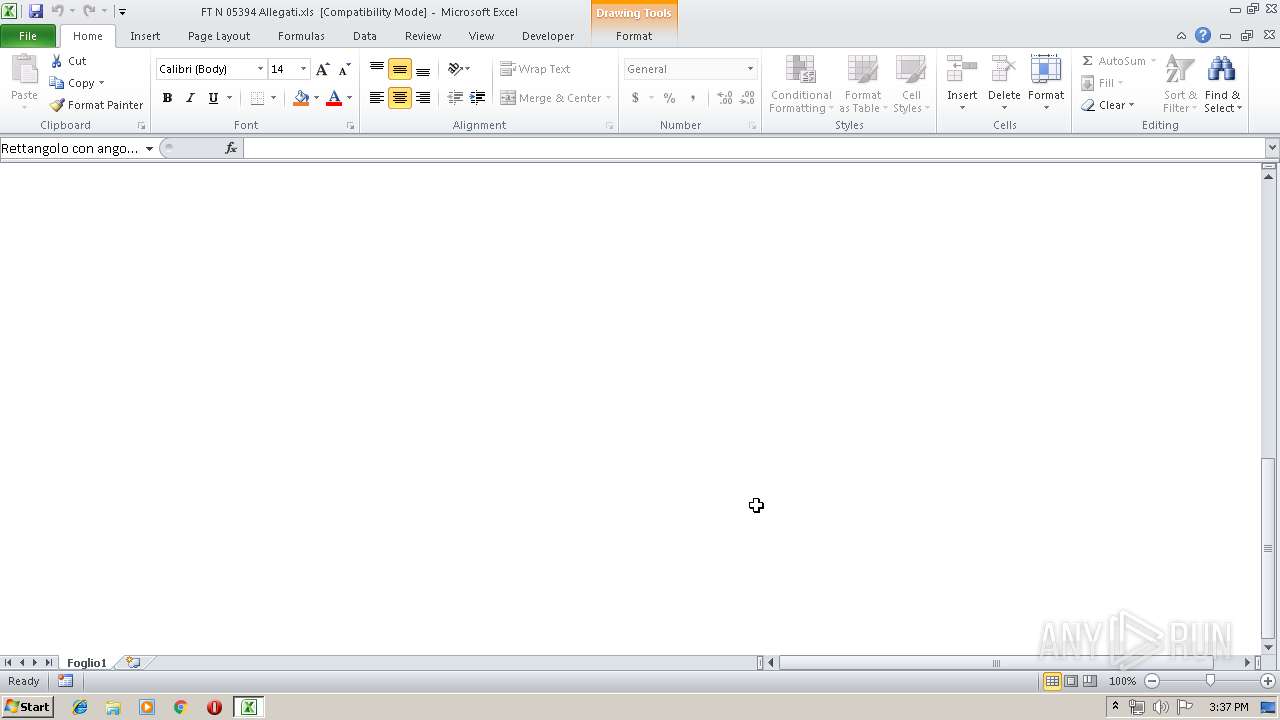This screenshot has height=720, width=1280.
Task: Increase decimal places
Action: 725,98
